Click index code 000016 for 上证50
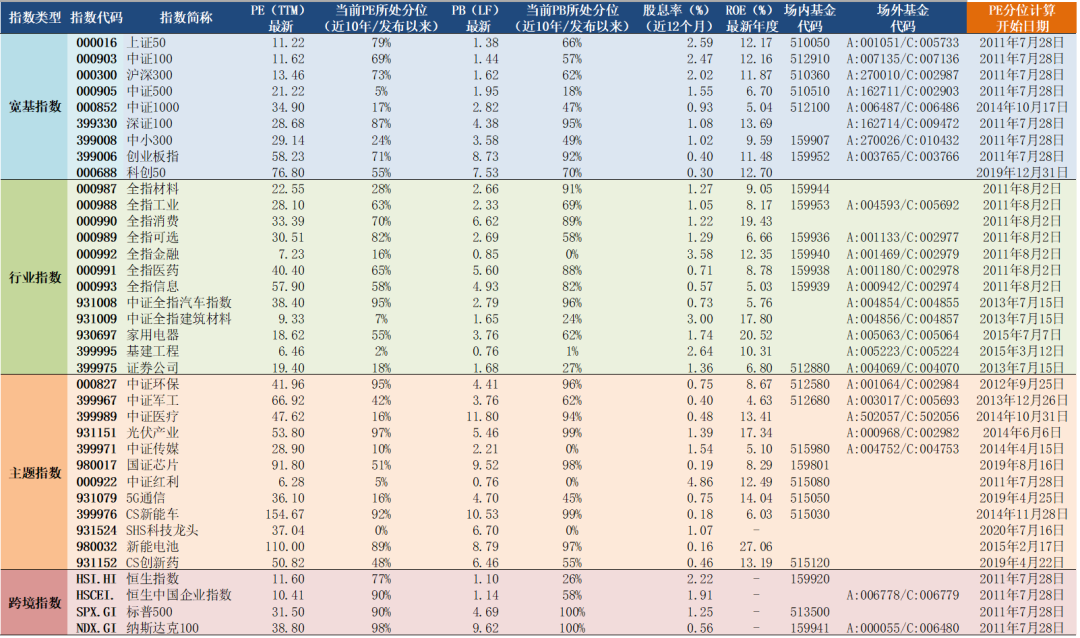This screenshot has width=1080, height=638. coord(96,43)
